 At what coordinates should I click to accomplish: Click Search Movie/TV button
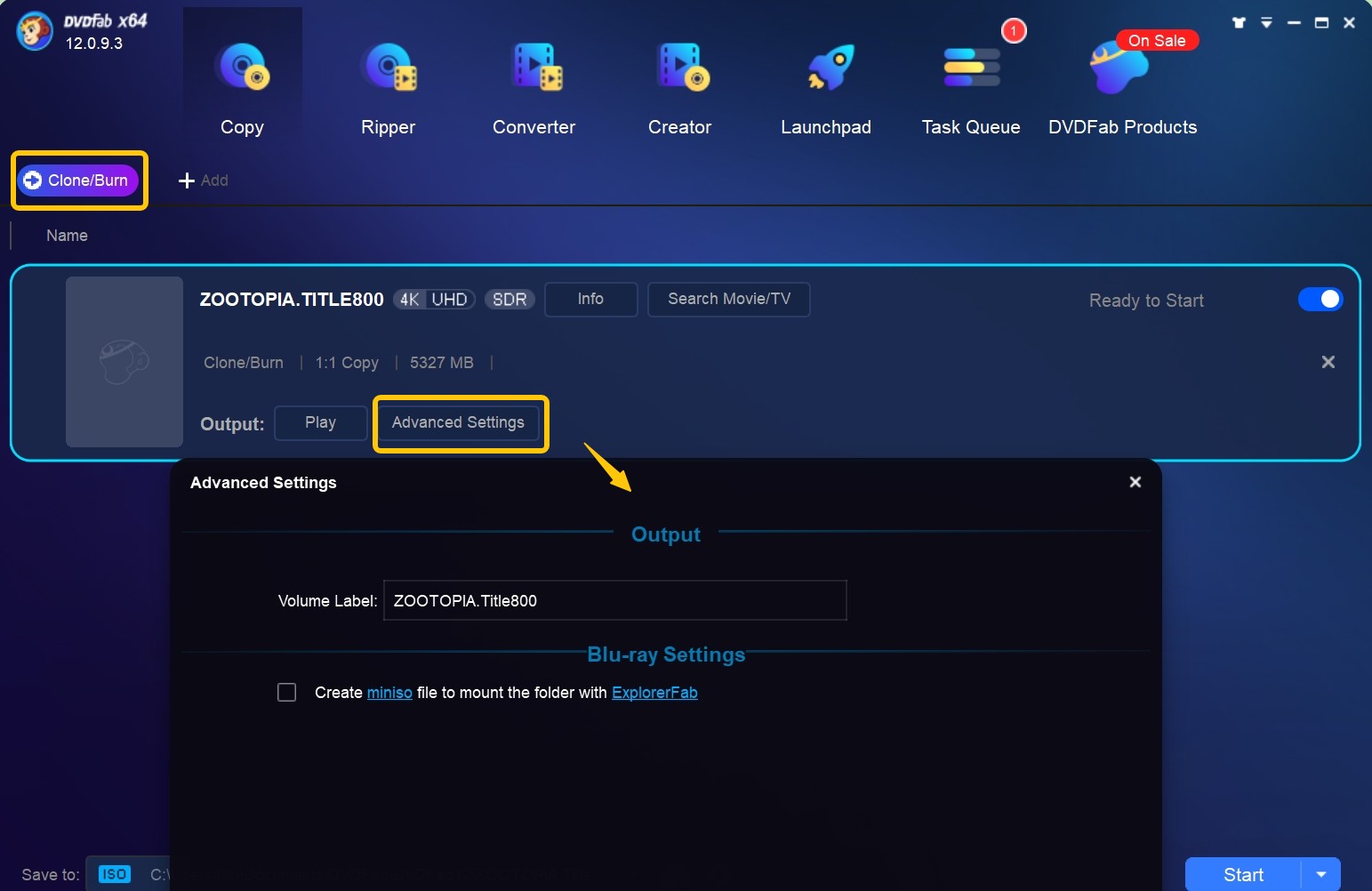click(729, 299)
